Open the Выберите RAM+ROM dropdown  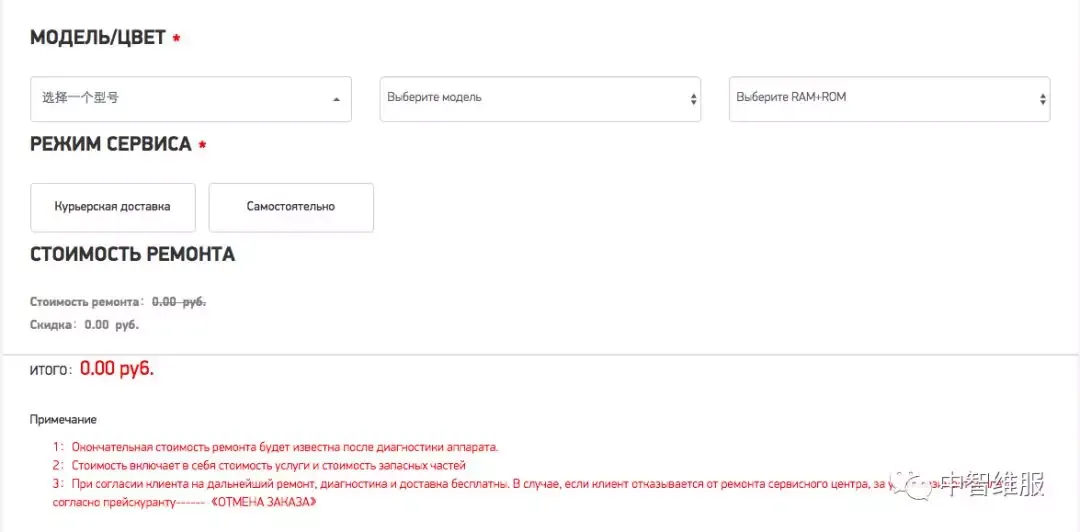[889, 99]
